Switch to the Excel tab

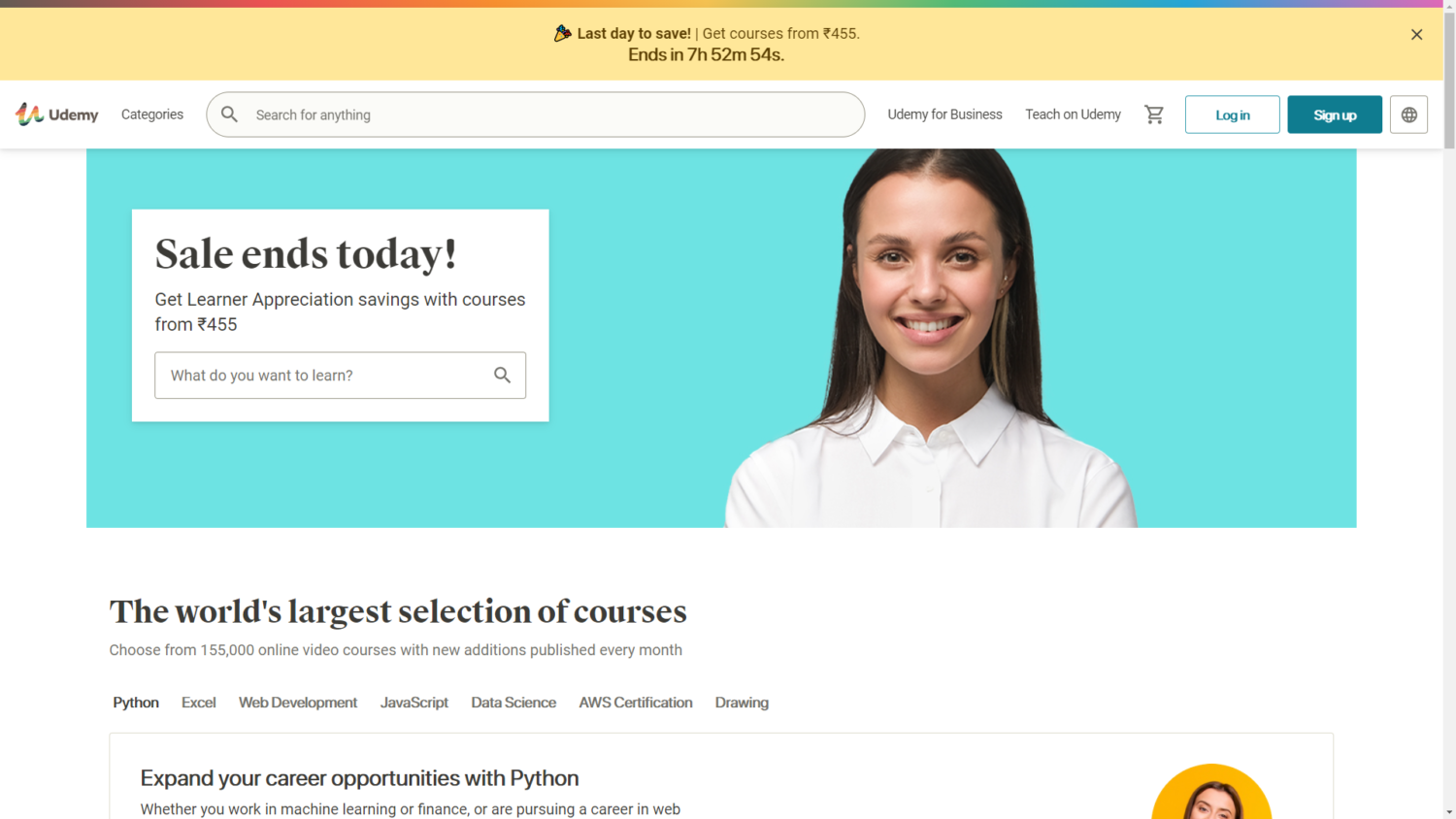199,703
